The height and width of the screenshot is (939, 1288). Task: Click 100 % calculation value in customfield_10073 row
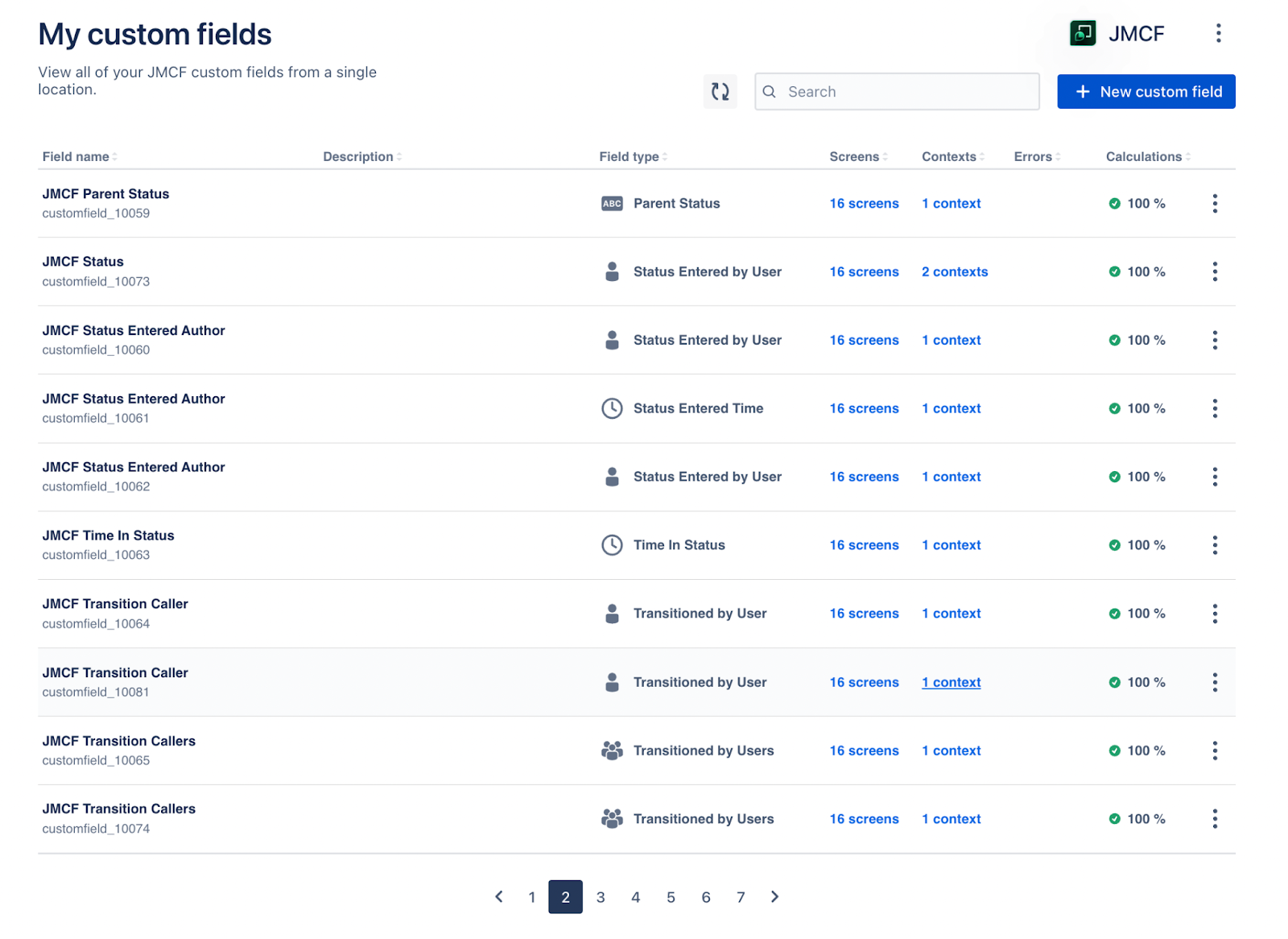pyautogui.click(x=1146, y=272)
